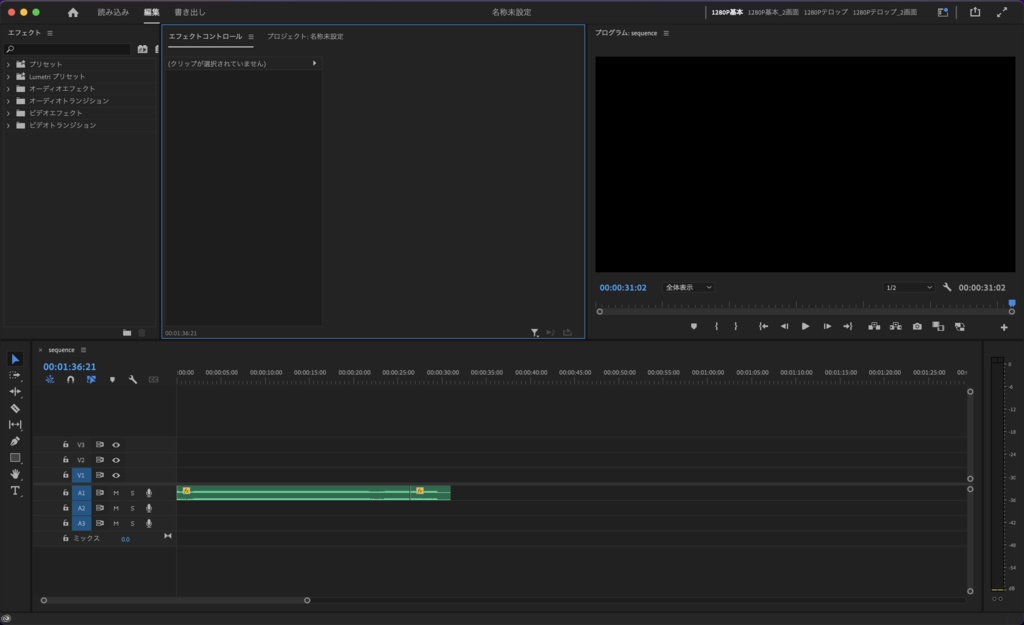Expand the clip not selected arrow
This screenshot has width=1024, height=625.
314,63
